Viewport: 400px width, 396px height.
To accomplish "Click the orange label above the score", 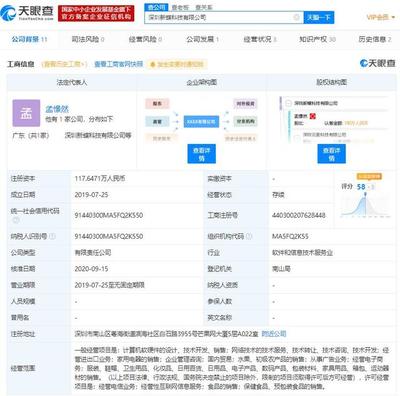I will [369, 176].
